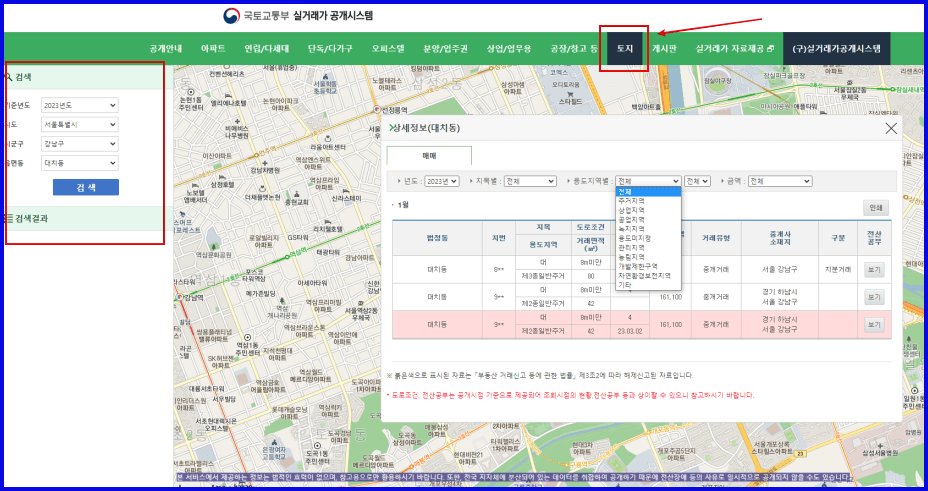Open the 분양/입주권 menu

tap(445, 49)
